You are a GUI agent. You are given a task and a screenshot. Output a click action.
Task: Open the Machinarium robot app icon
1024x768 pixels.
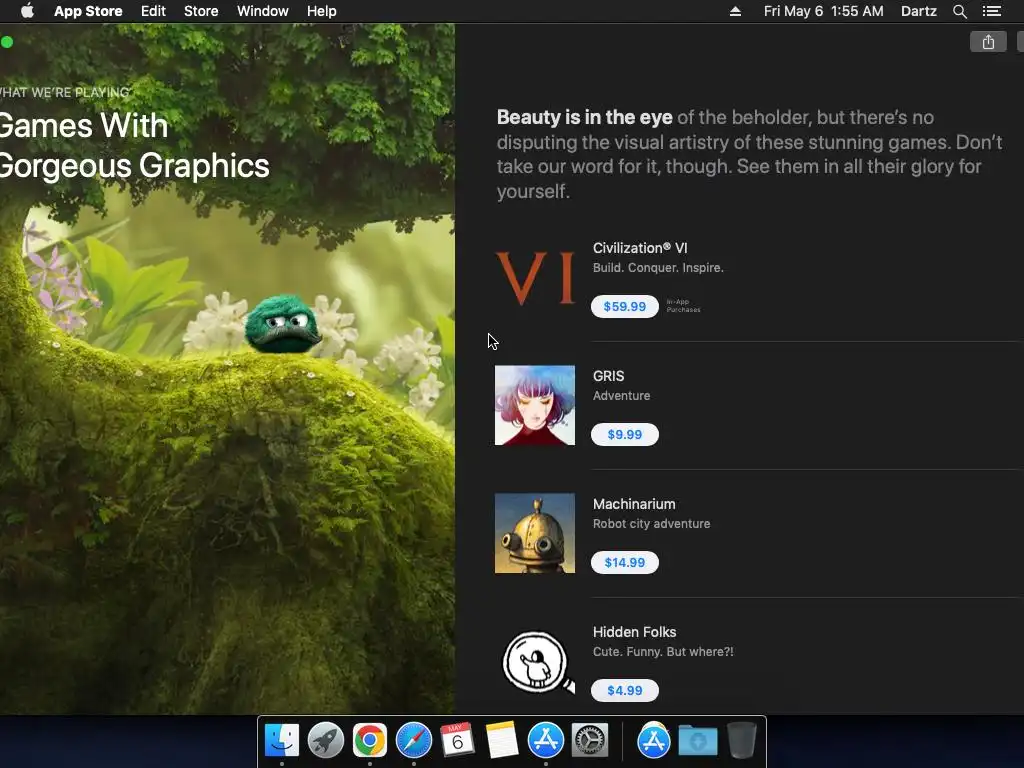tap(535, 534)
